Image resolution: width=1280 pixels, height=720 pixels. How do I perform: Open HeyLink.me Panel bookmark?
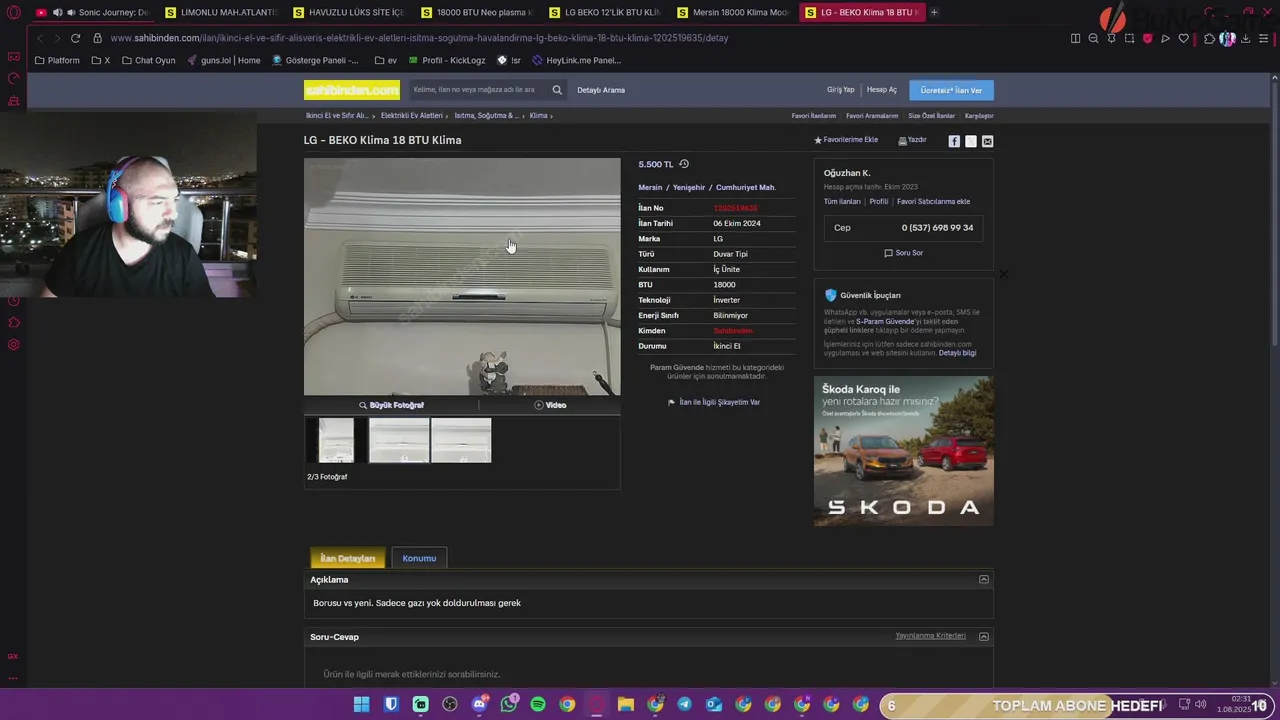[577, 60]
